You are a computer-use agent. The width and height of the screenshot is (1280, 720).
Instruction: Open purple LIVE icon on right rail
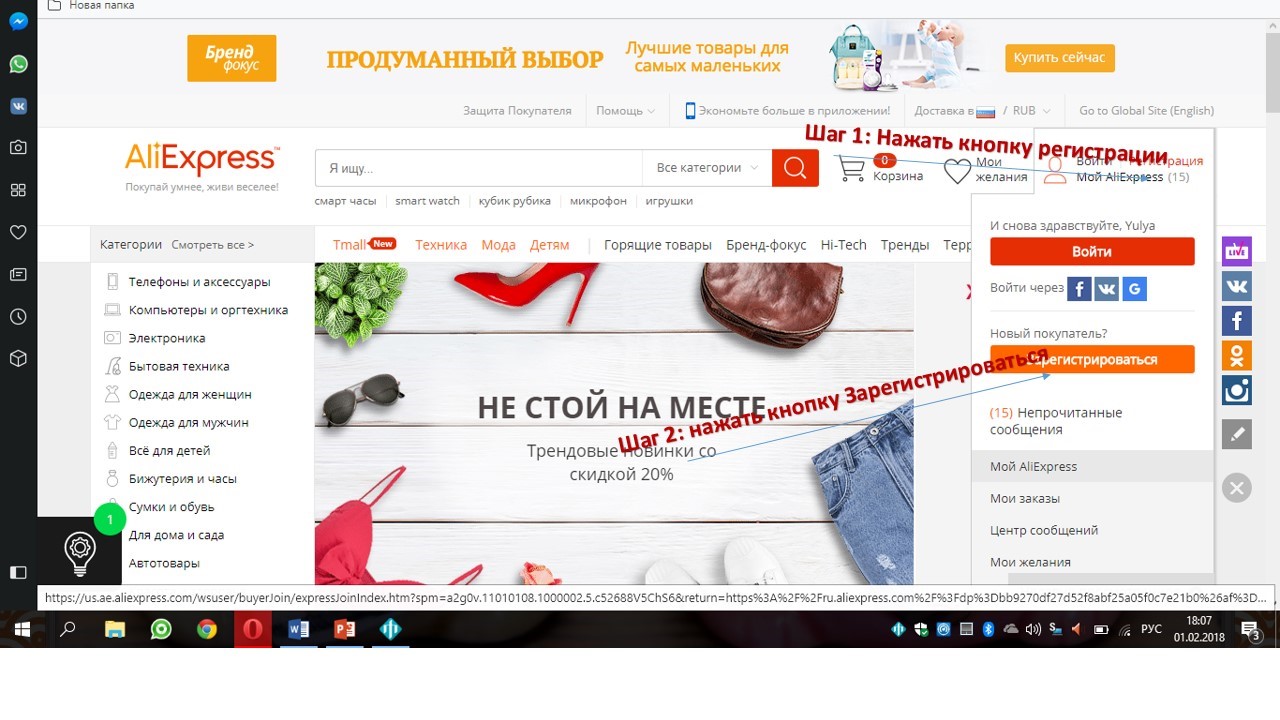pos(1237,250)
